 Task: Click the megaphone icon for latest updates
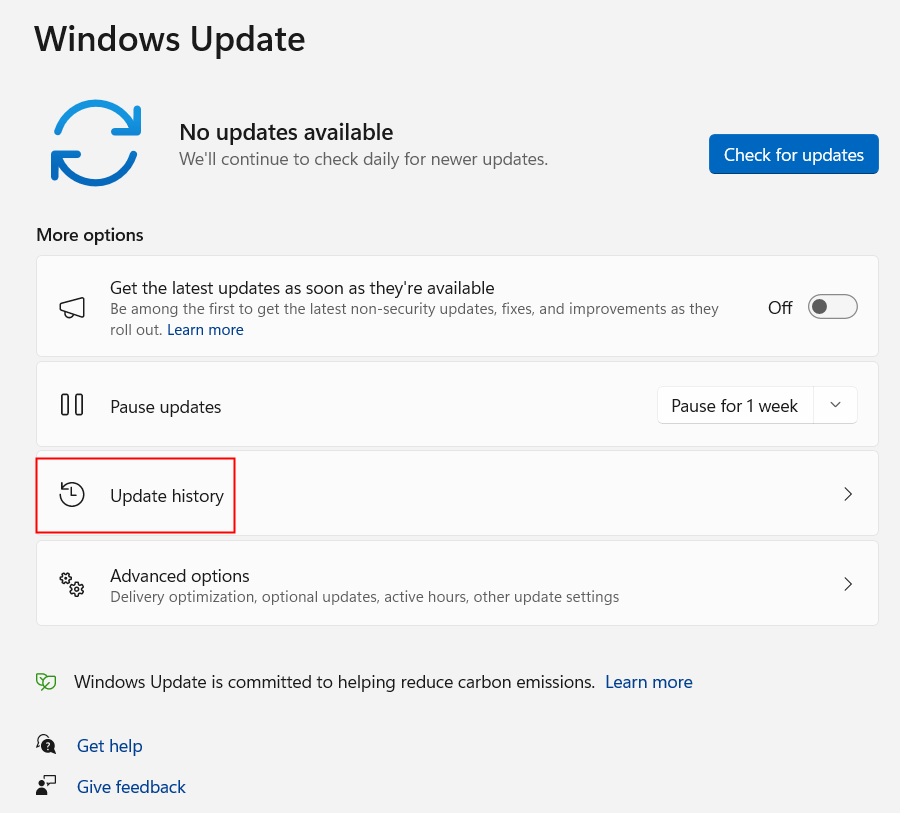click(72, 308)
